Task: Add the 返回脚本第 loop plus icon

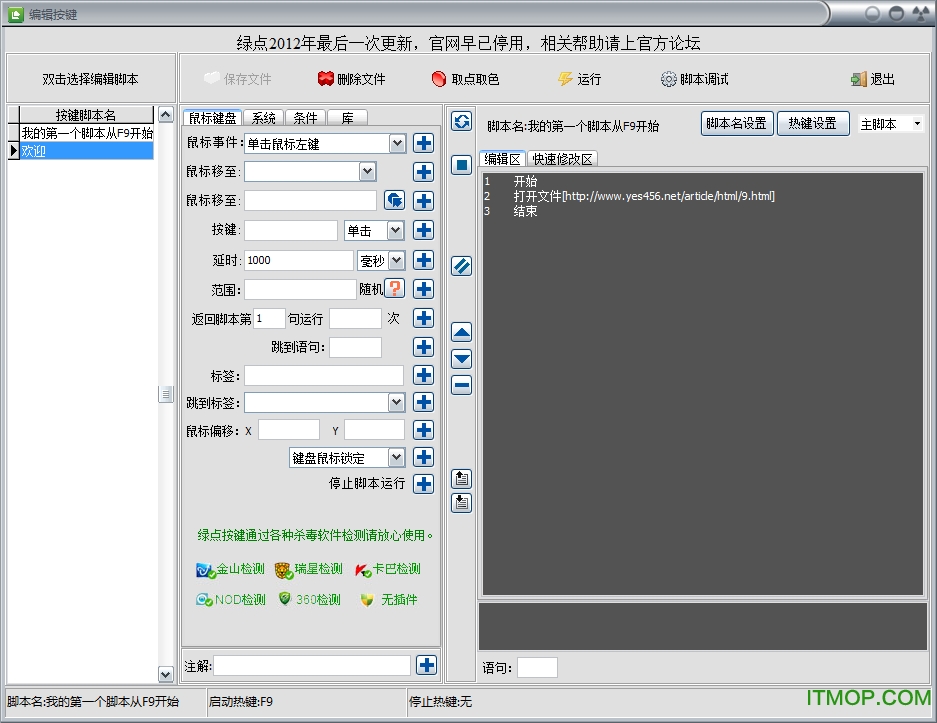Action: pos(424,318)
